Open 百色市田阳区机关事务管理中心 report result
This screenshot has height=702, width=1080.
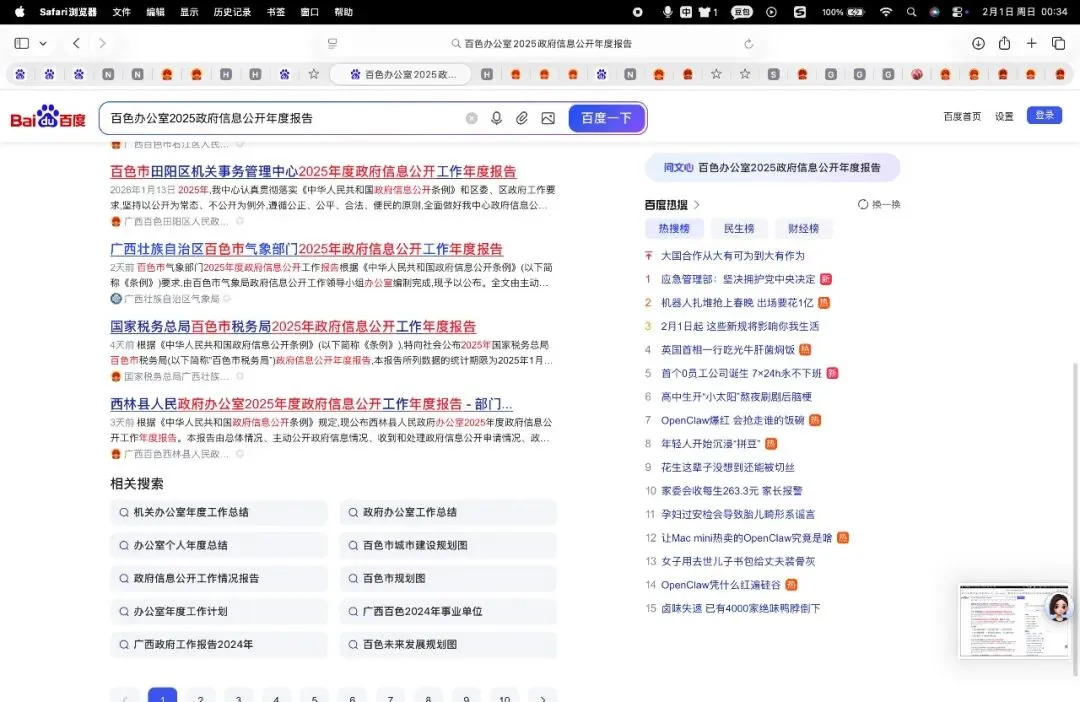pos(313,172)
